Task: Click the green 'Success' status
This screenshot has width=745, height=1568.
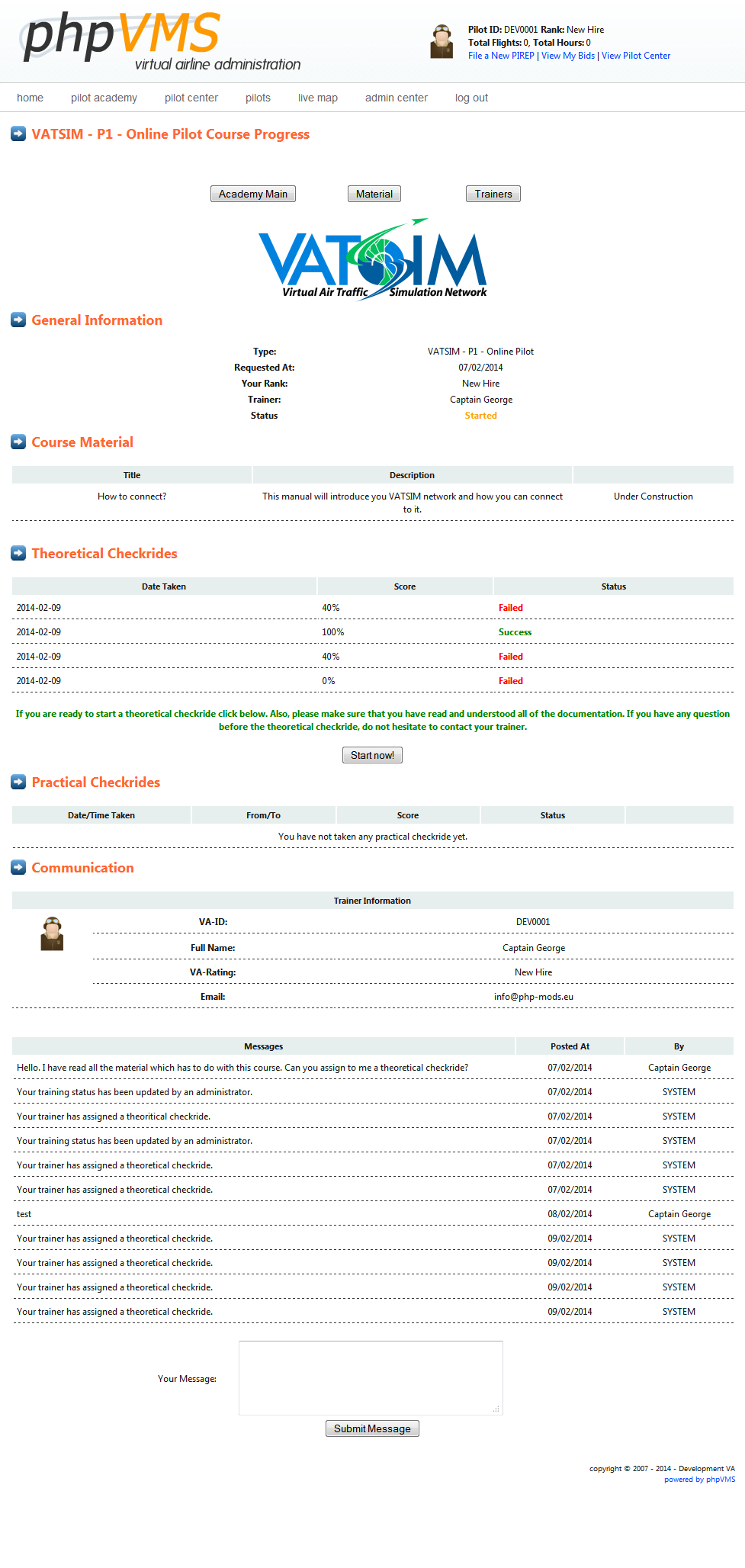Action: [515, 632]
